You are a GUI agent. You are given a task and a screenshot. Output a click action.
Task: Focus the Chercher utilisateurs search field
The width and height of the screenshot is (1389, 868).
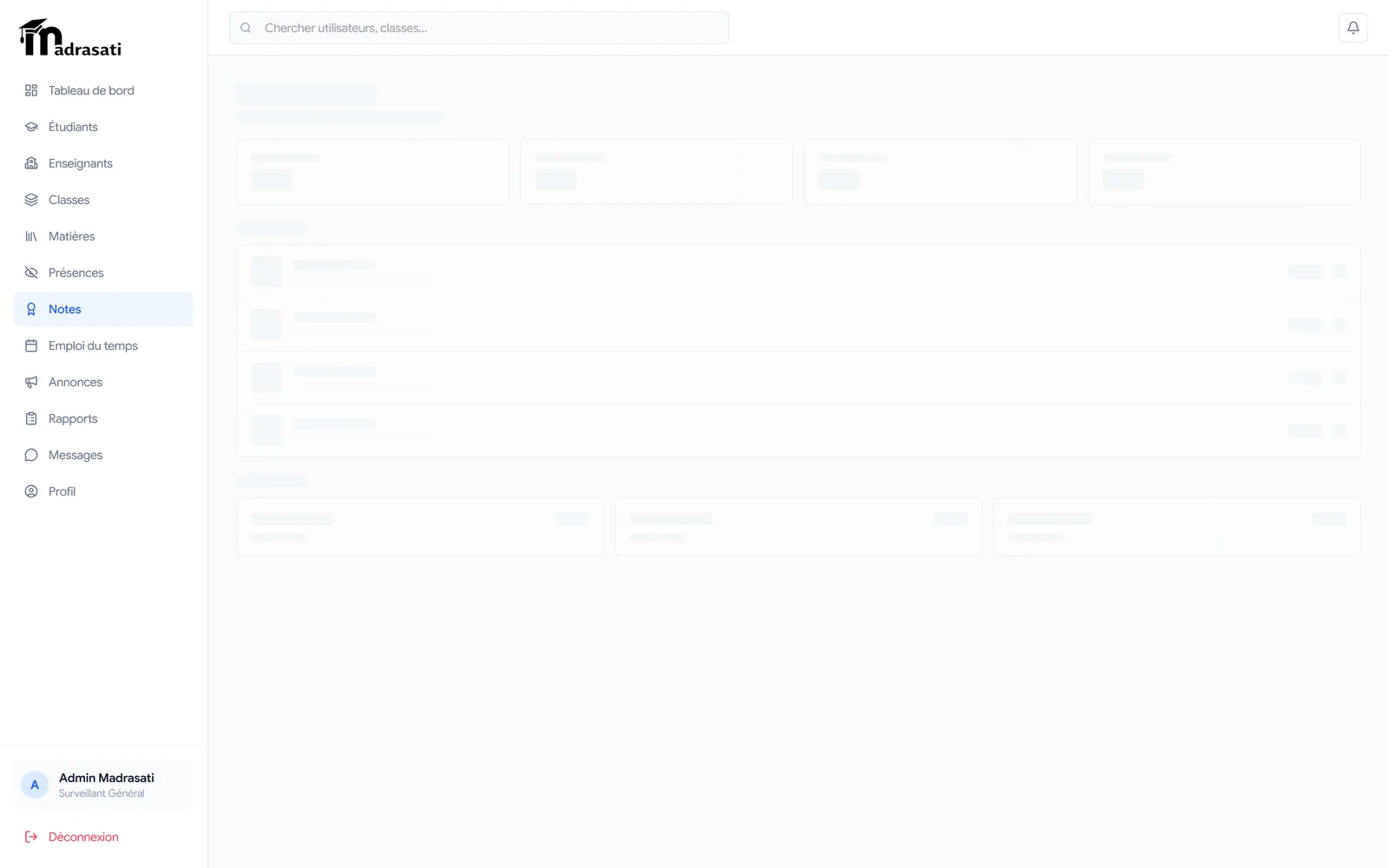pos(479,28)
